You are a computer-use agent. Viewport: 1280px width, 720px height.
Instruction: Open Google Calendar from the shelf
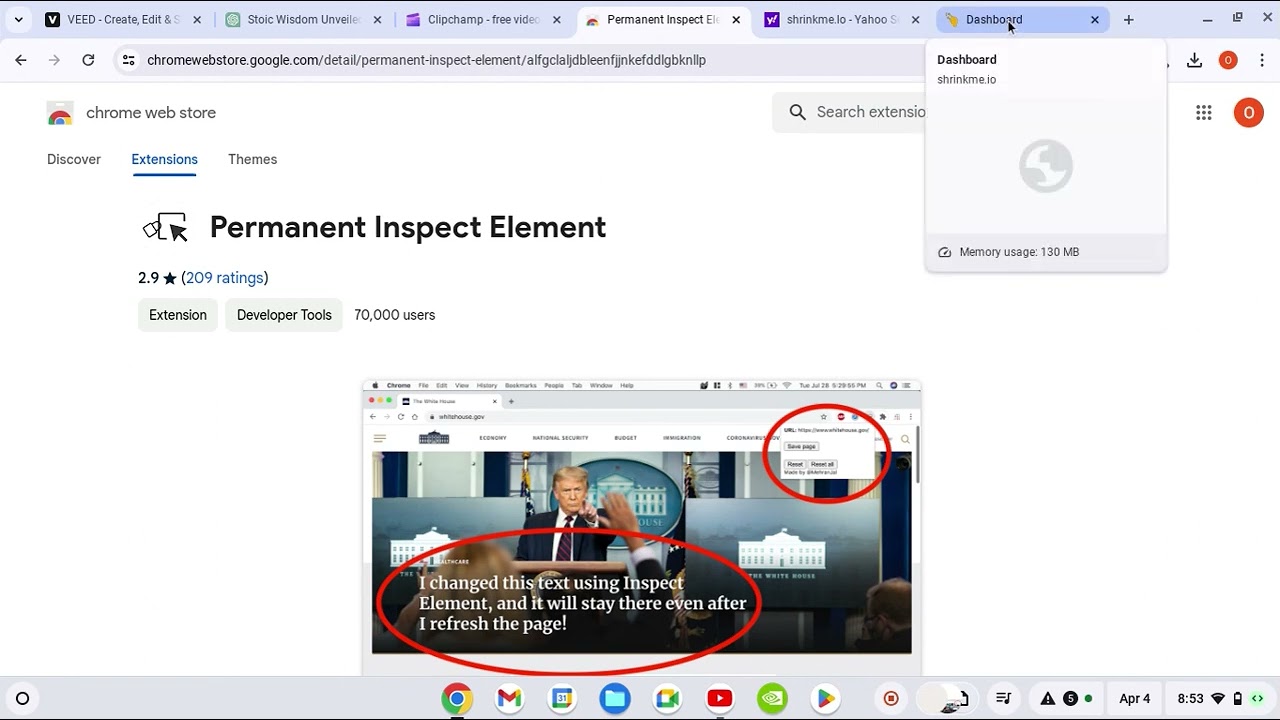pyautogui.click(x=562, y=699)
